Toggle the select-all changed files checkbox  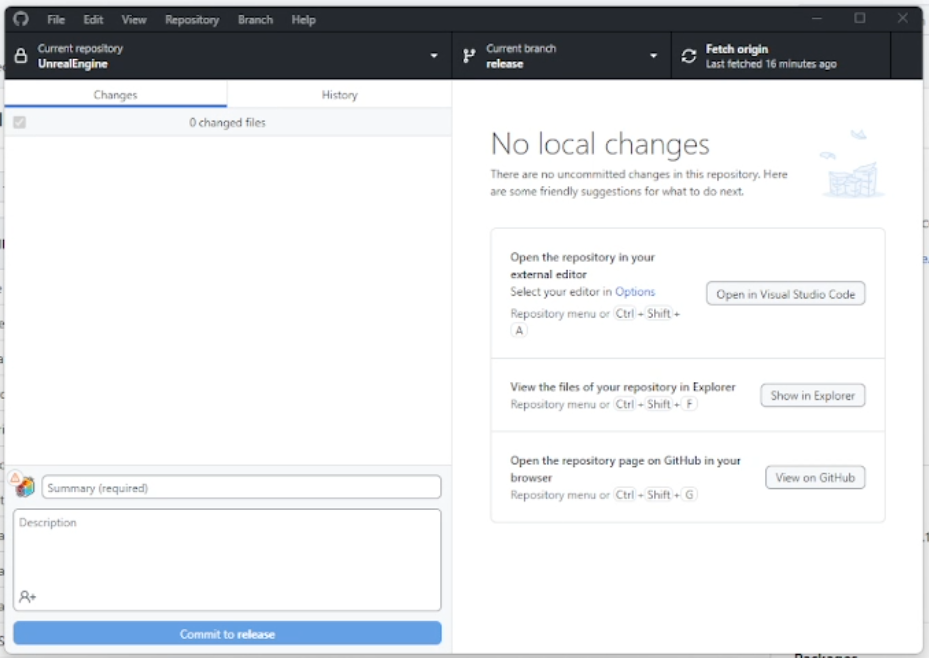coord(20,123)
